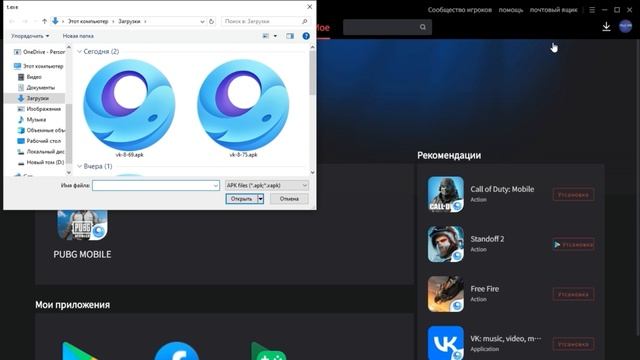Click the Free Fire title
The width and height of the screenshot is (640, 360).
coord(484,289)
